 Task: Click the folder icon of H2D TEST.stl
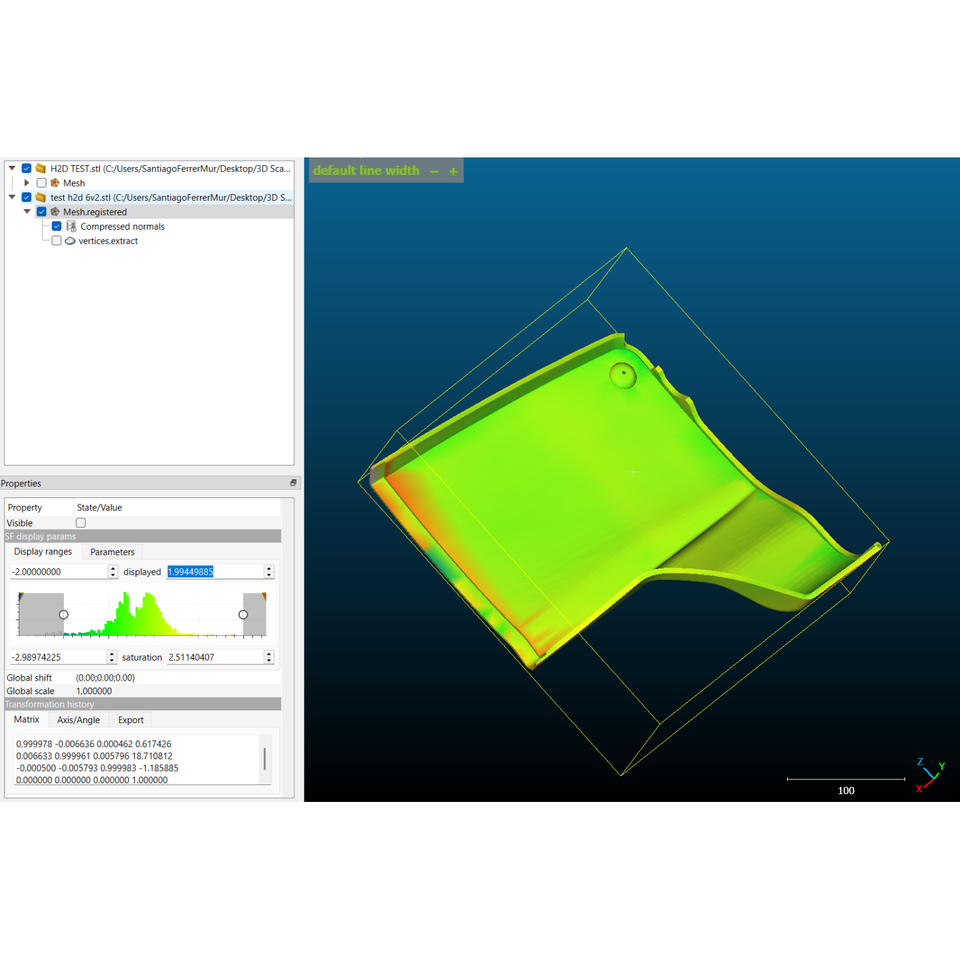pos(40,168)
